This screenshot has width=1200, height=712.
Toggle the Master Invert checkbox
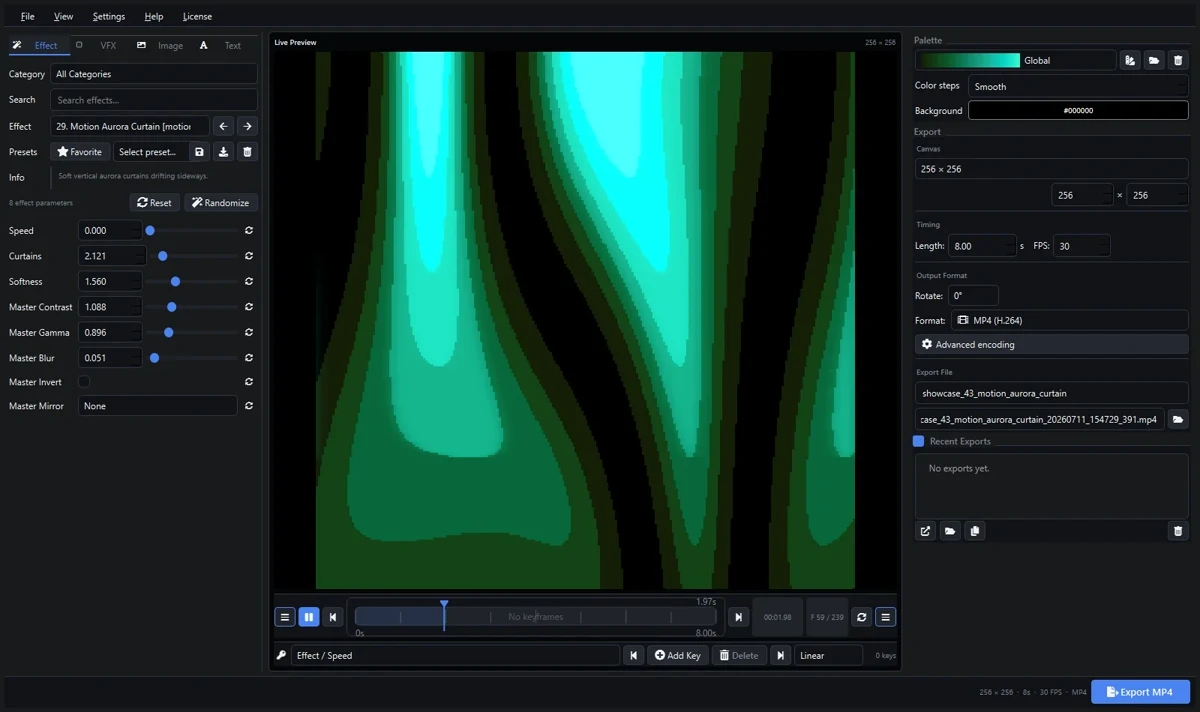(84, 382)
